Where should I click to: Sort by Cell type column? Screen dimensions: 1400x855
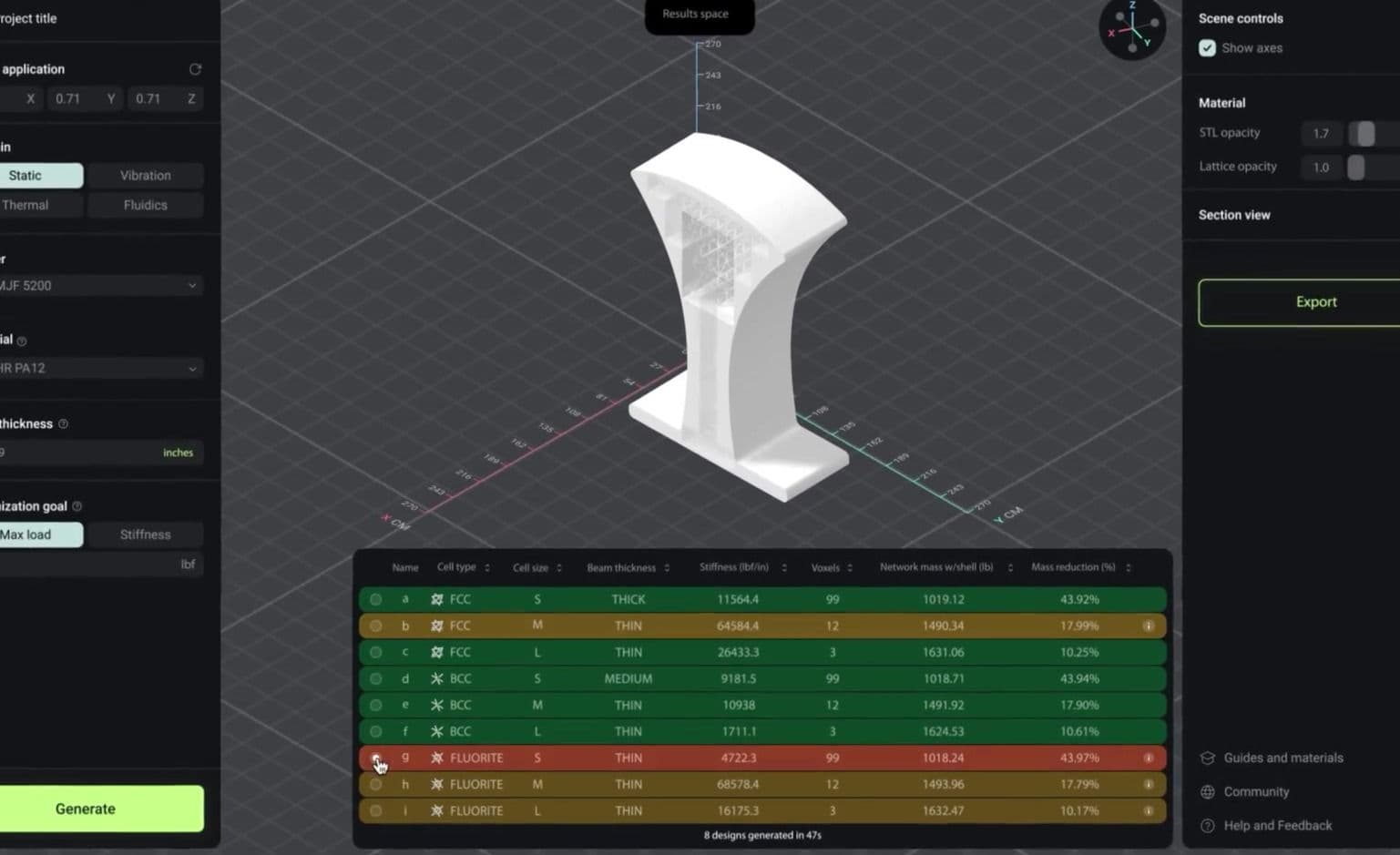coord(464,567)
